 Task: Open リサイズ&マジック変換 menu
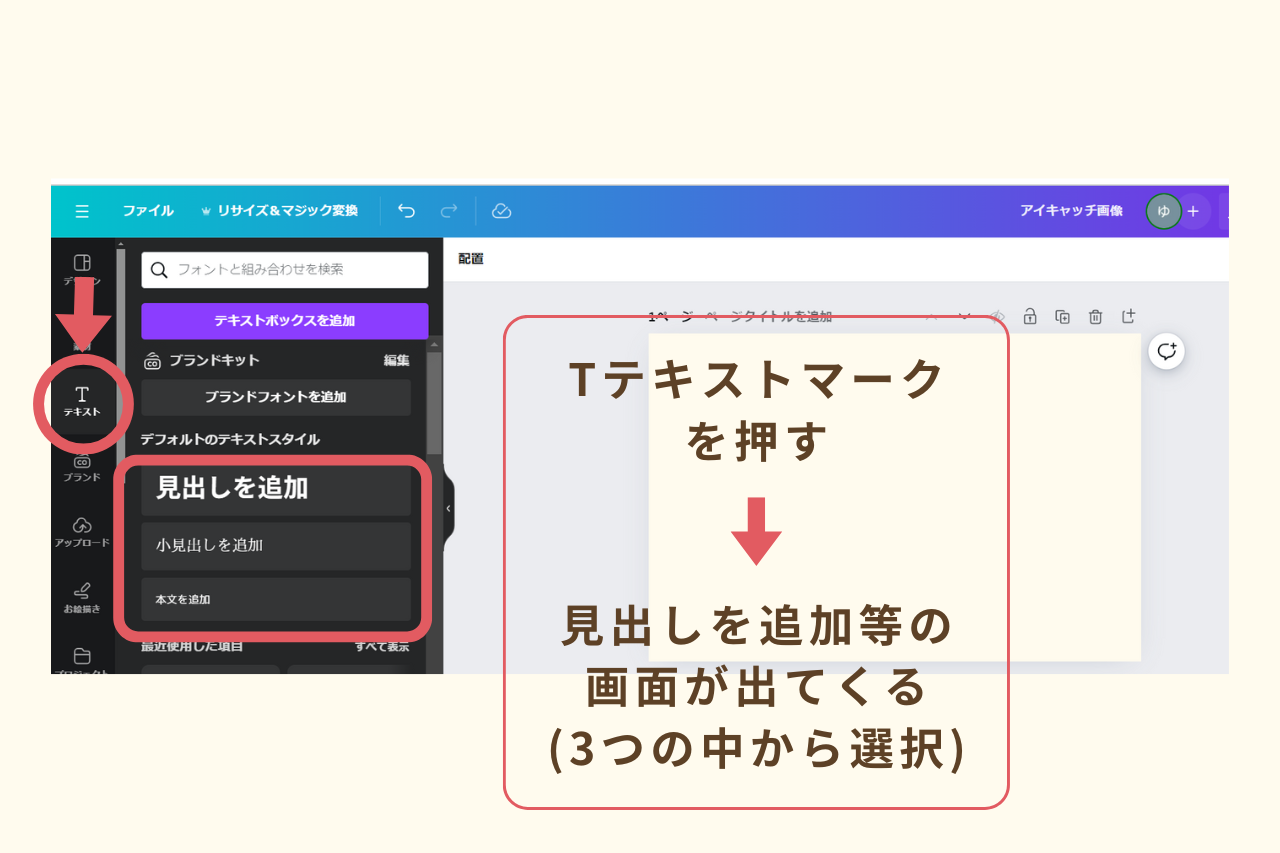click(x=279, y=211)
